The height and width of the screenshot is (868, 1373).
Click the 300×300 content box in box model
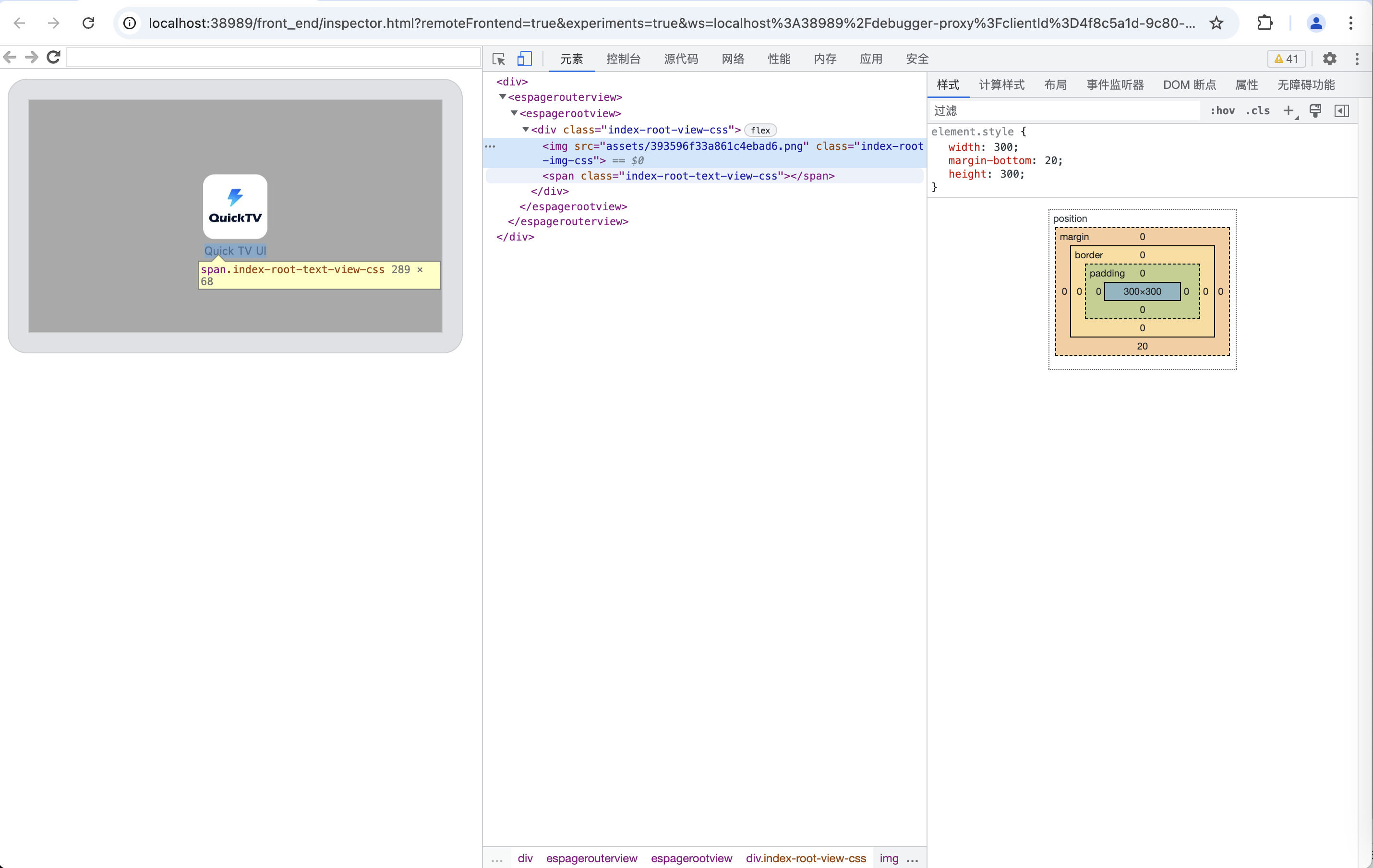point(1142,291)
